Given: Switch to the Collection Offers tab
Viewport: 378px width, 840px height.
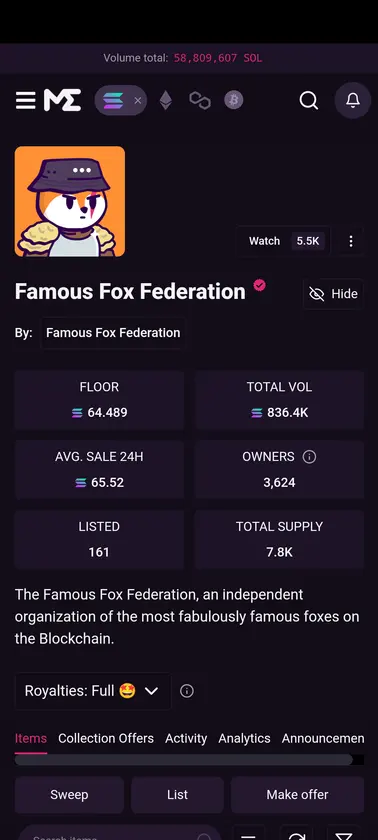Looking at the screenshot, I should (x=106, y=738).
